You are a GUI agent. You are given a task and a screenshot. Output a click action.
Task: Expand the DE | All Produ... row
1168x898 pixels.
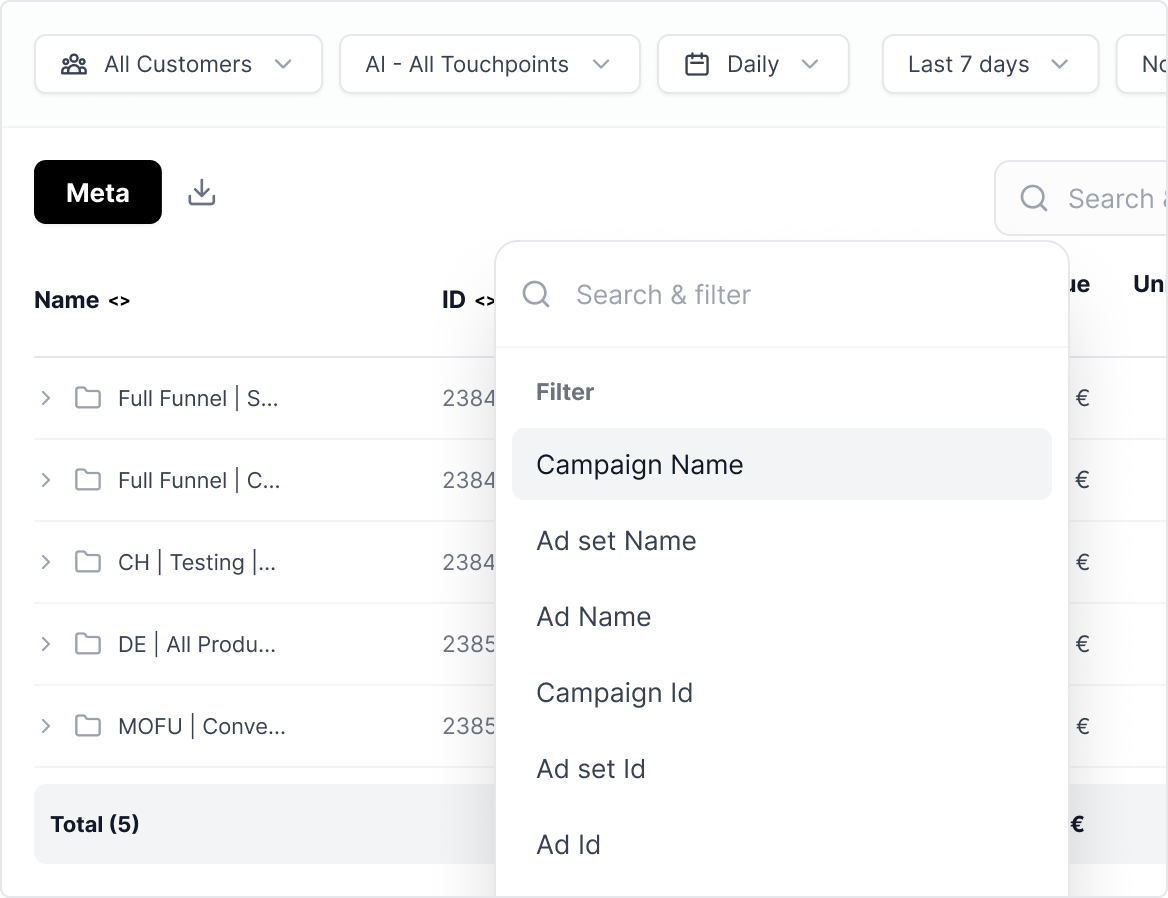(44, 644)
